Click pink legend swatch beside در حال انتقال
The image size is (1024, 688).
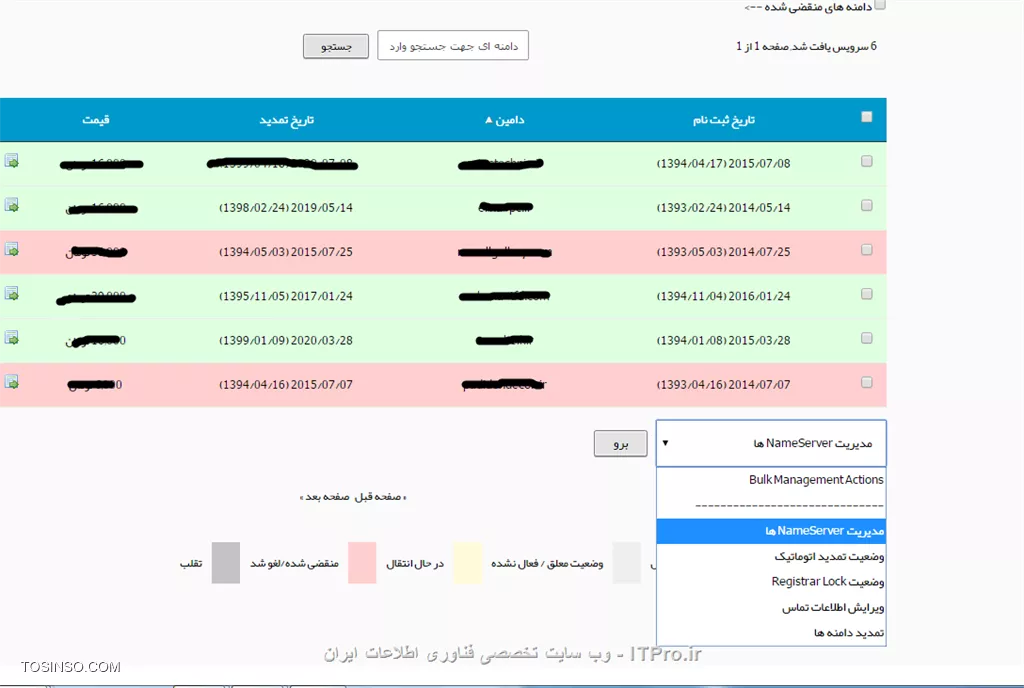(362, 563)
